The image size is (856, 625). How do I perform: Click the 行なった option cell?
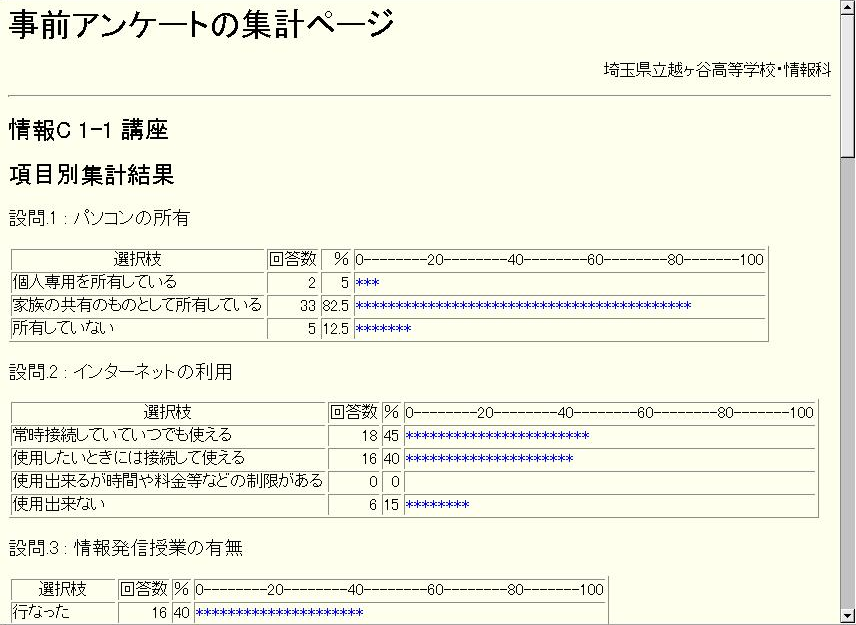tap(41, 612)
